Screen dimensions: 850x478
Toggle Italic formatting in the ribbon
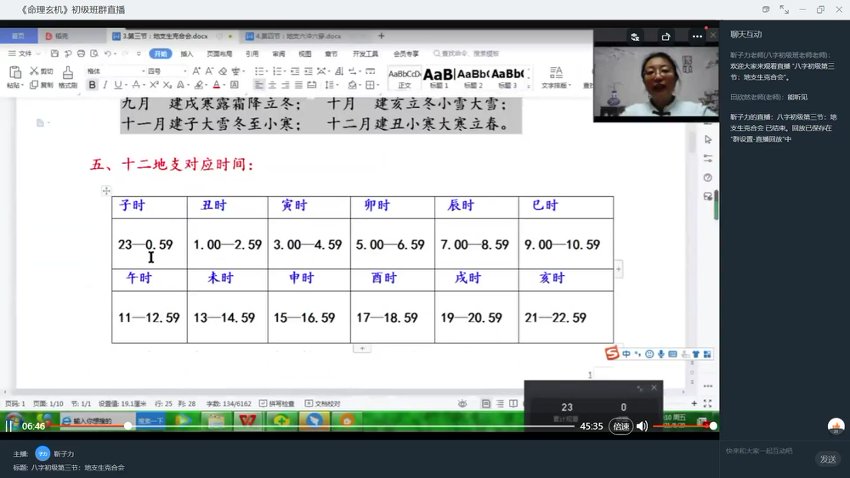[x=105, y=85]
